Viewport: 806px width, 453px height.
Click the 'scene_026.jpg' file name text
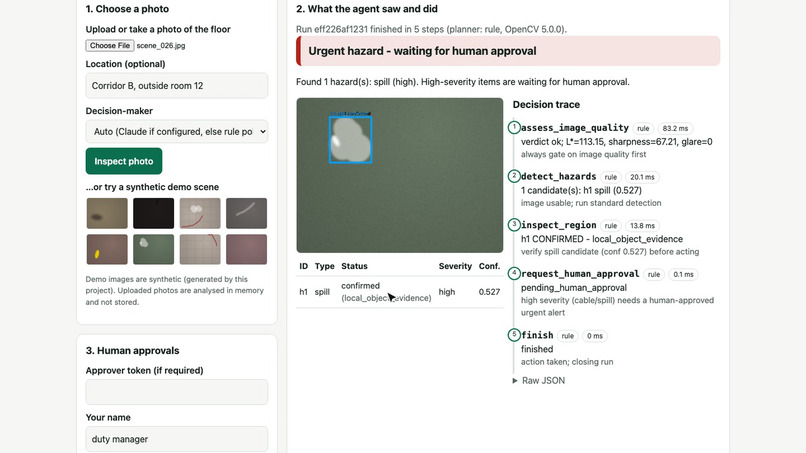pos(161,45)
